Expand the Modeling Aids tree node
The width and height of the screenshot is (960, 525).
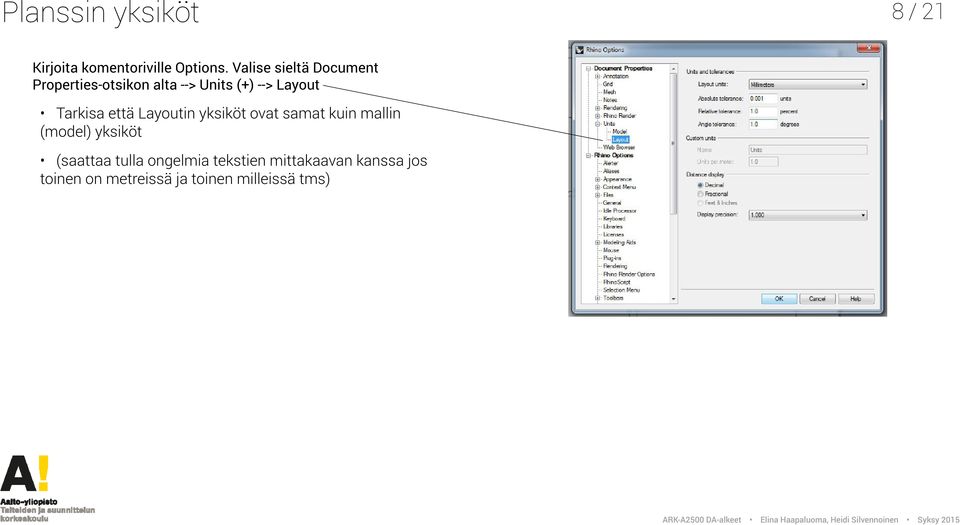click(598, 242)
